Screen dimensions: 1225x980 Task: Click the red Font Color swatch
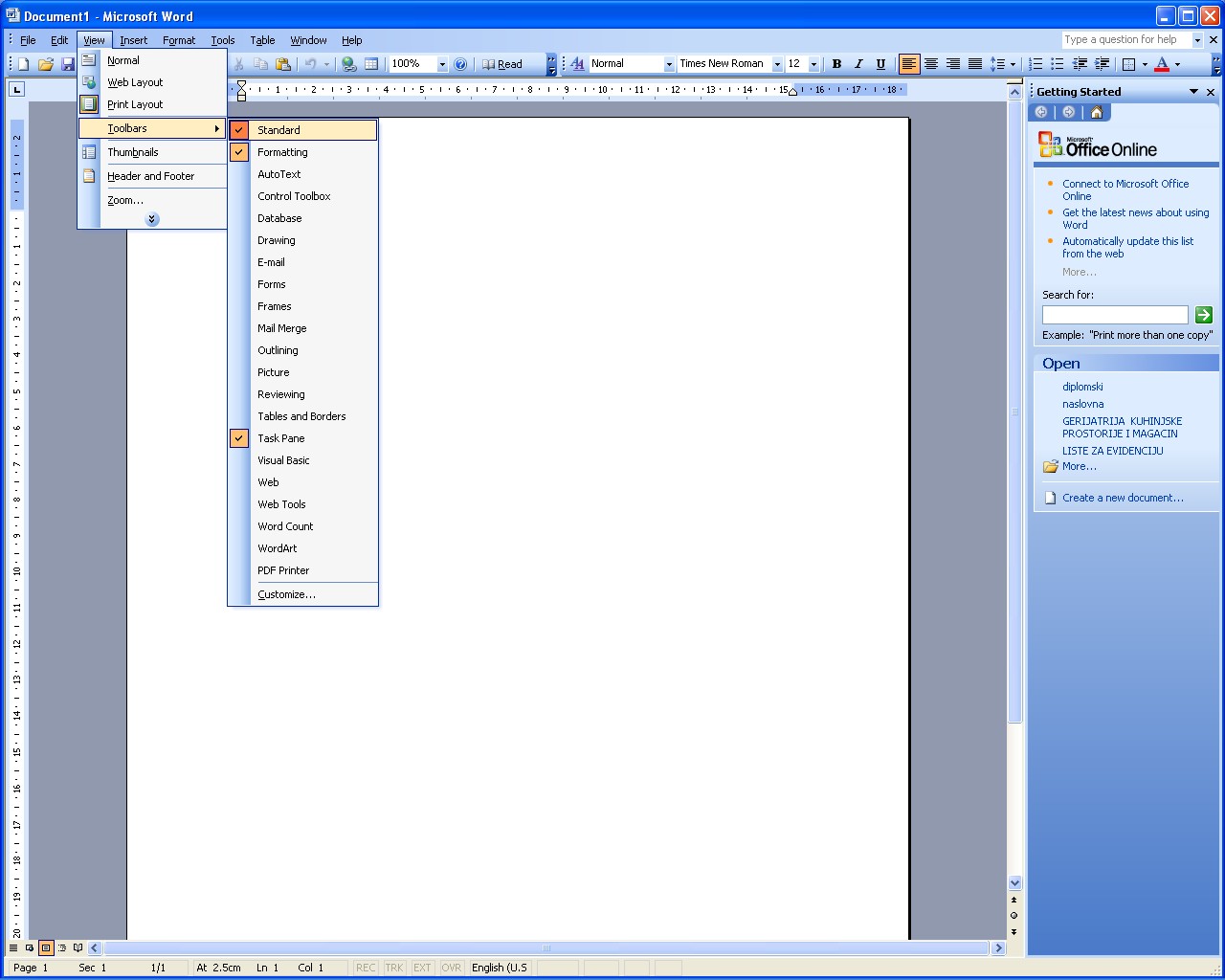point(1162,64)
